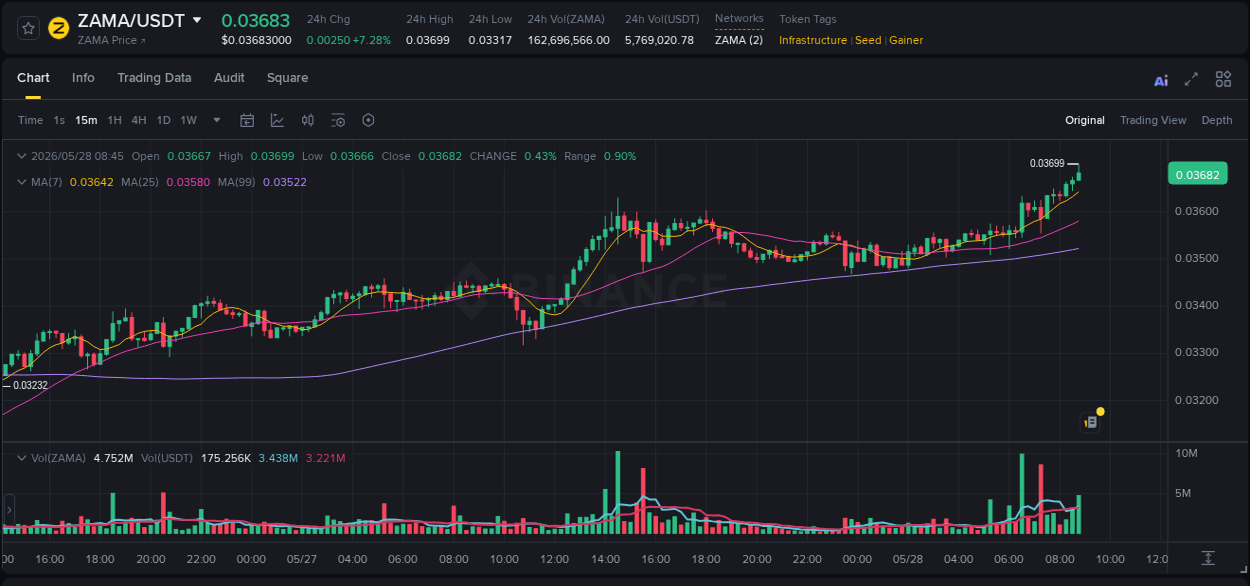Switch to the Chart tab
This screenshot has width=1250, height=586.
click(33, 78)
